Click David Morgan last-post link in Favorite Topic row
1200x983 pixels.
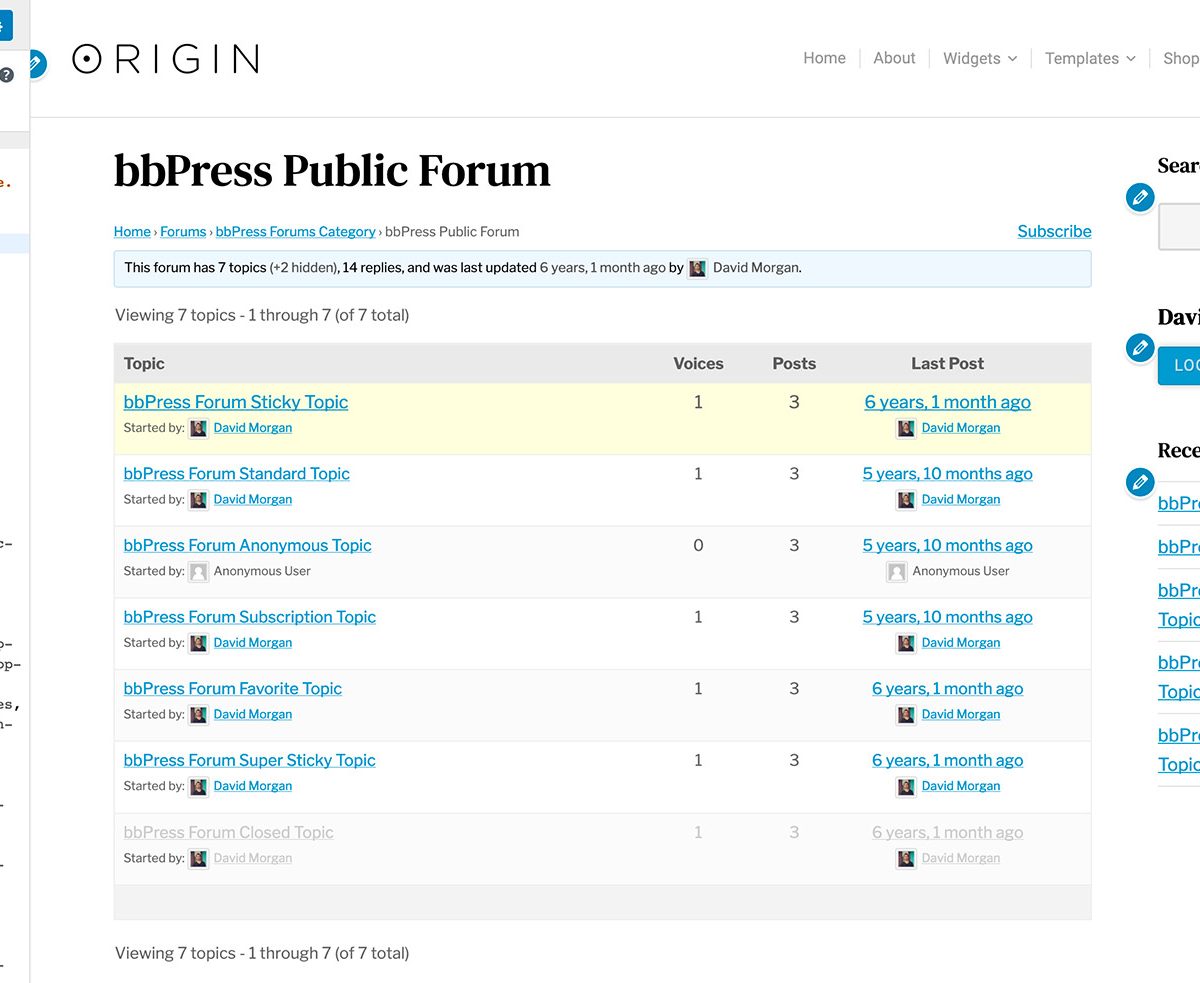pyautogui.click(x=961, y=715)
